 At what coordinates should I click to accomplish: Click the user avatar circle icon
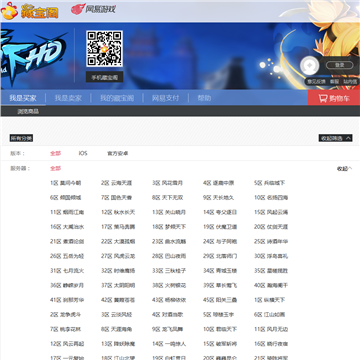pyautogui.click(x=310, y=65)
